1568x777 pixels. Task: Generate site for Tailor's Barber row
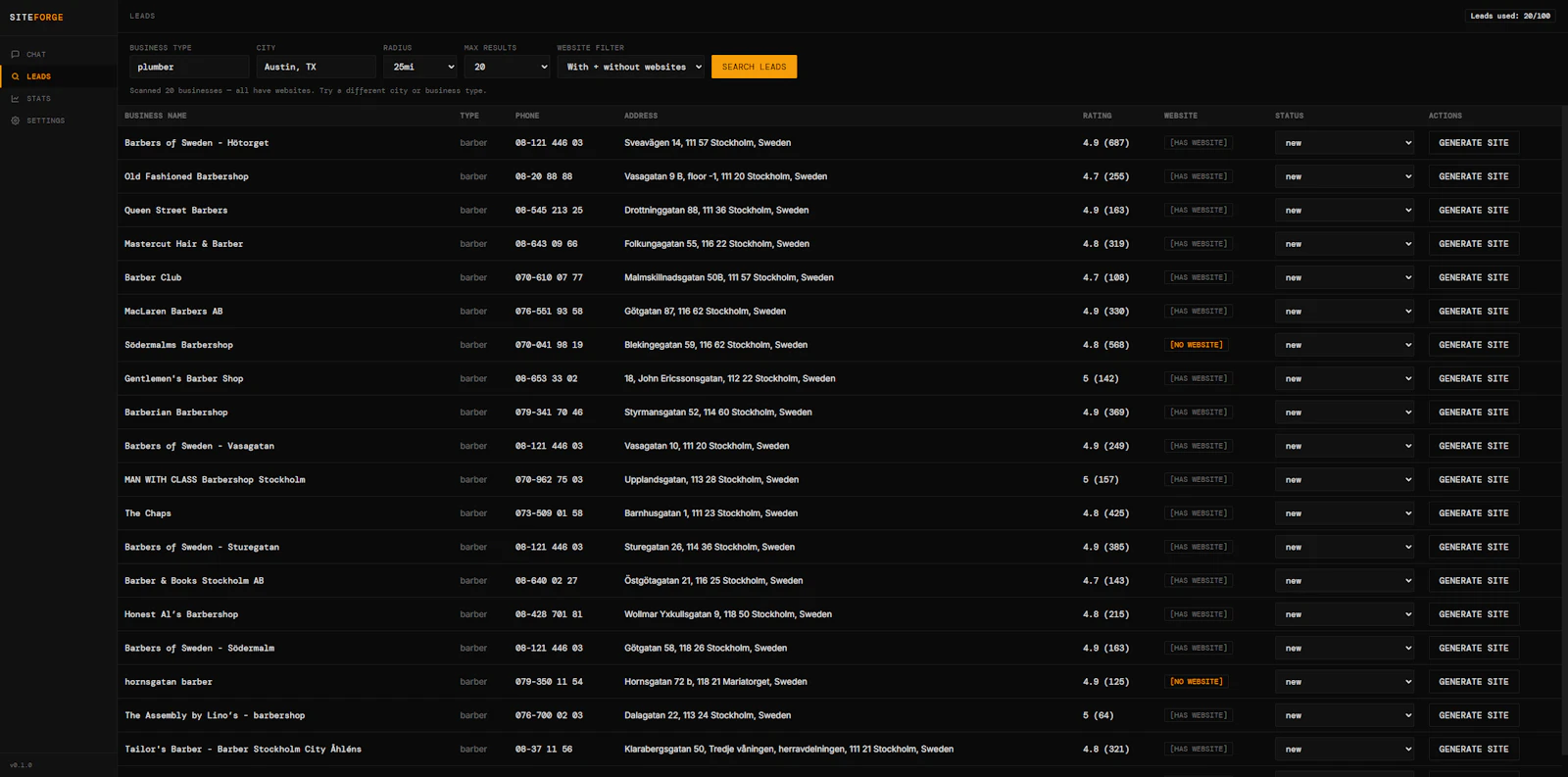pyautogui.click(x=1473, y=749)
